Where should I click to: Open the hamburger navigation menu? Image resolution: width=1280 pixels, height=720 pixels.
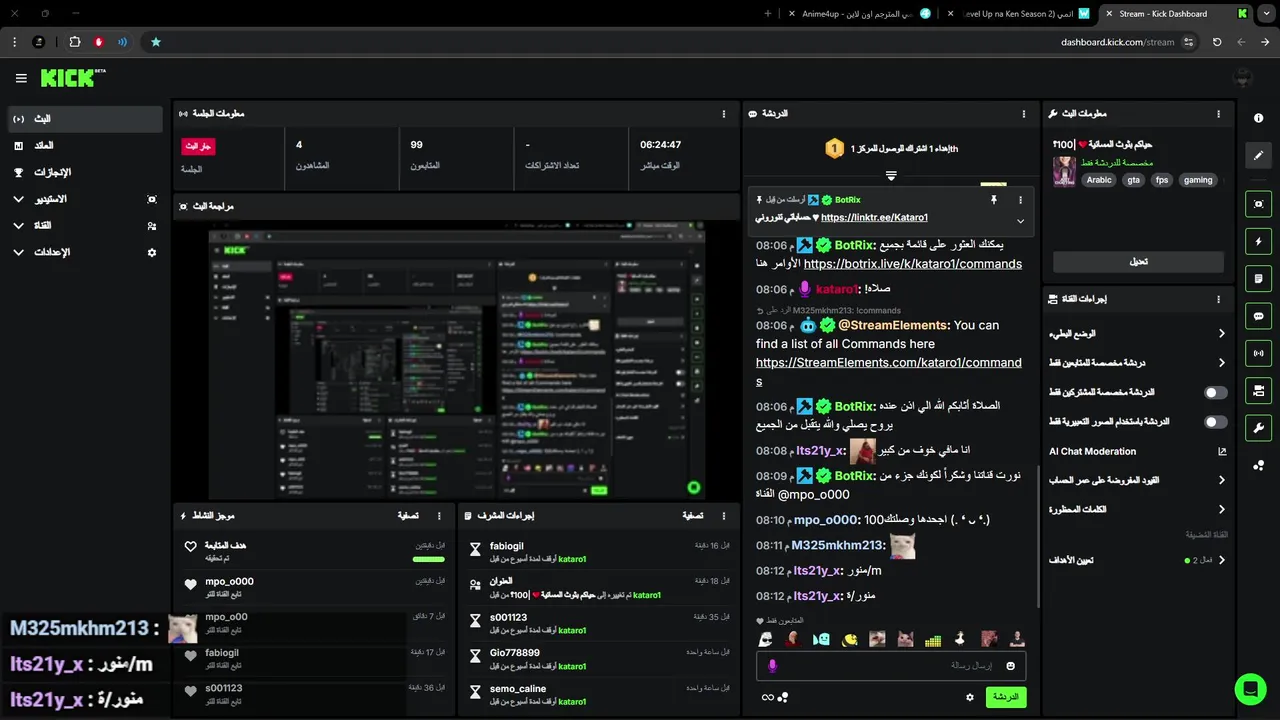point(21,78)
